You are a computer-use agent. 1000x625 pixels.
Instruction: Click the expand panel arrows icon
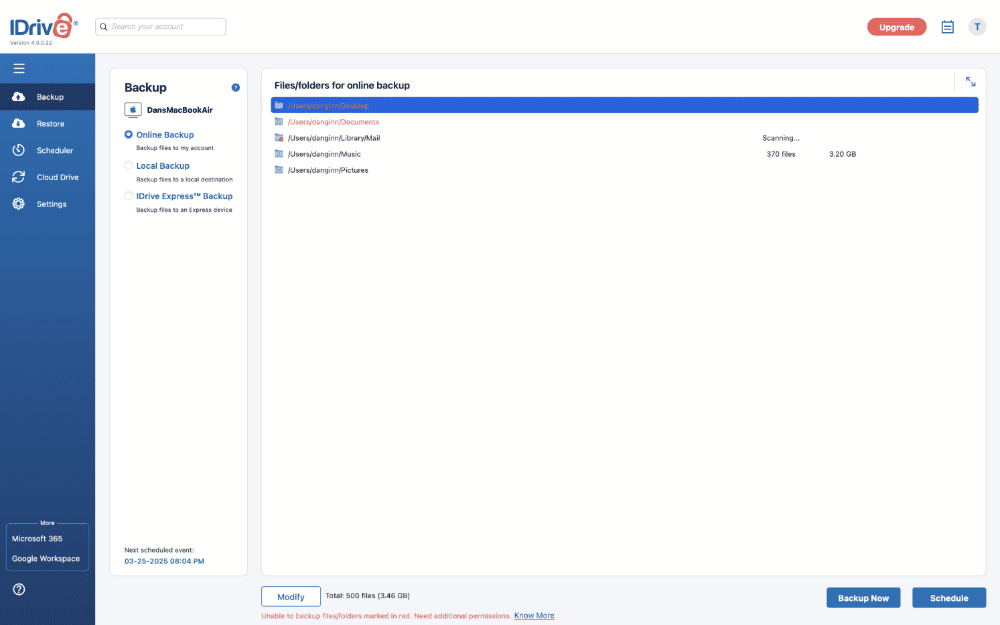[x=970, y=82]
